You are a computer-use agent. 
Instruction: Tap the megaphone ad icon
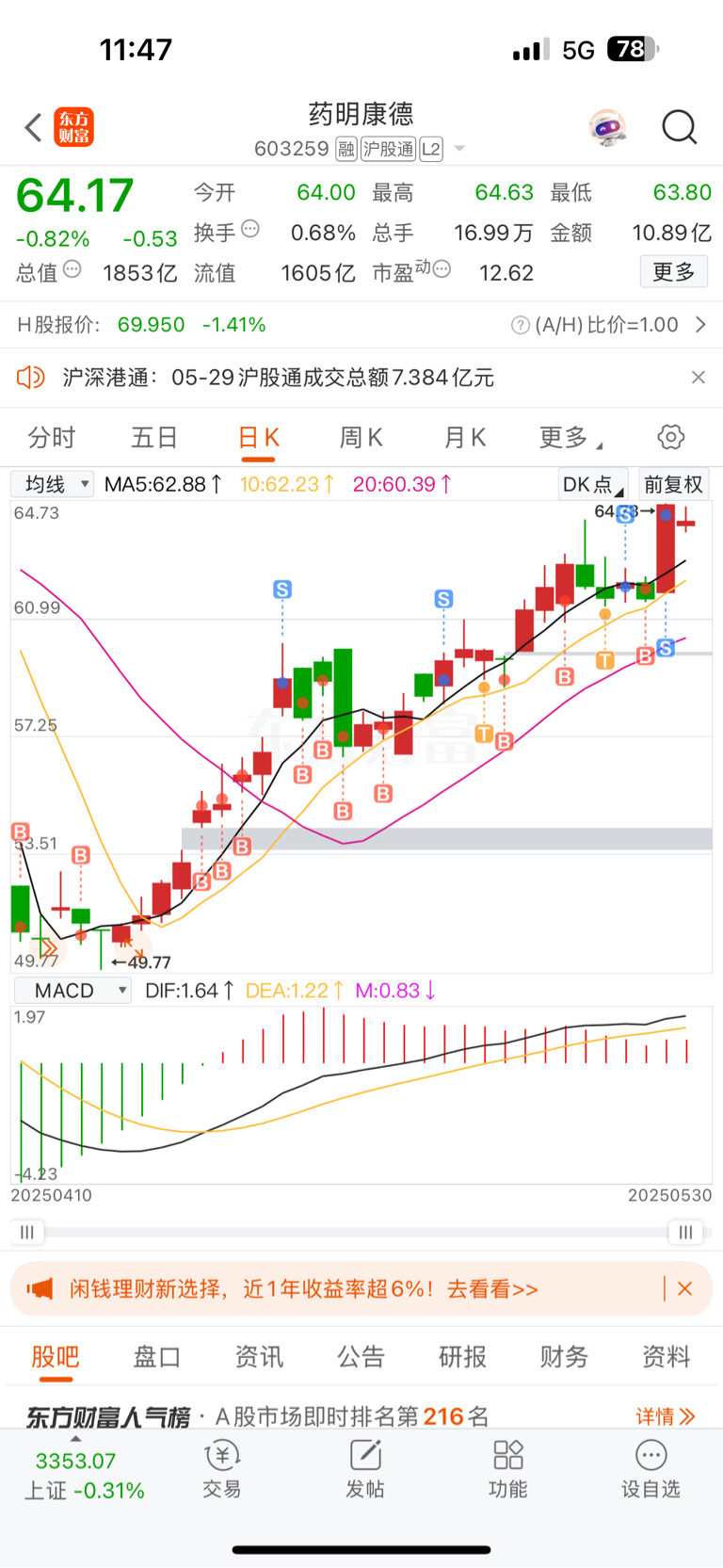point(40,1288)
